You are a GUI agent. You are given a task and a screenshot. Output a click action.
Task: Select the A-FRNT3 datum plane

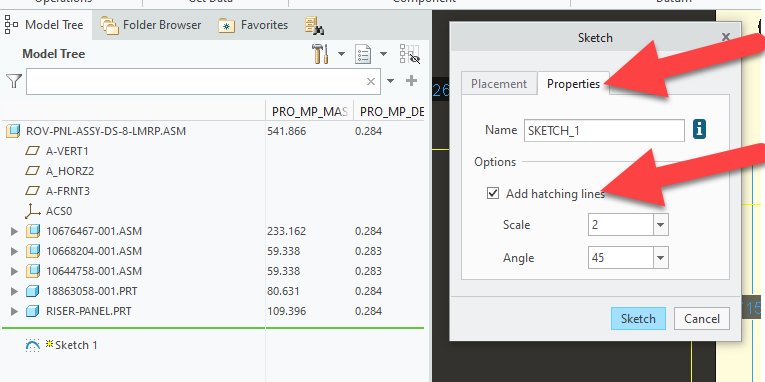(x=68, y=191)
